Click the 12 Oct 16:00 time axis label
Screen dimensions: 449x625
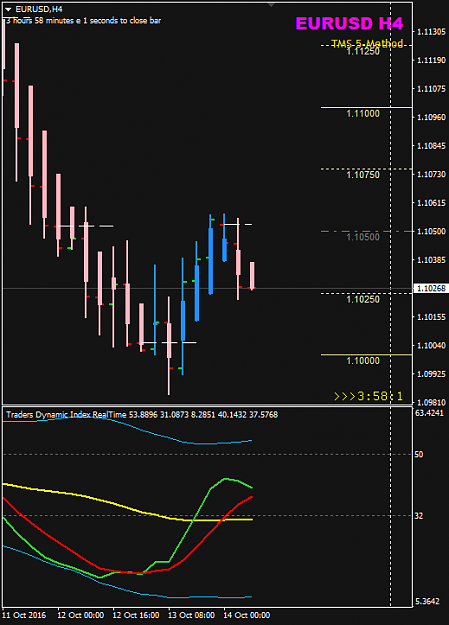tap(136, 615)
